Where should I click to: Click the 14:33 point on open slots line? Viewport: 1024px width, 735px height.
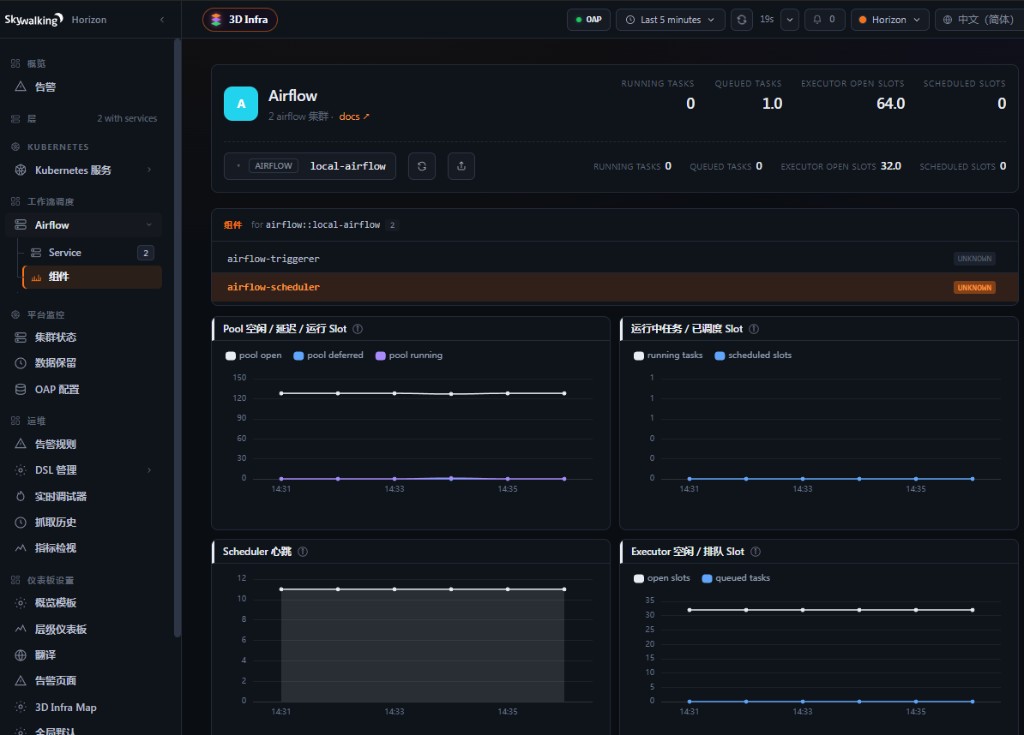[803, 610]
